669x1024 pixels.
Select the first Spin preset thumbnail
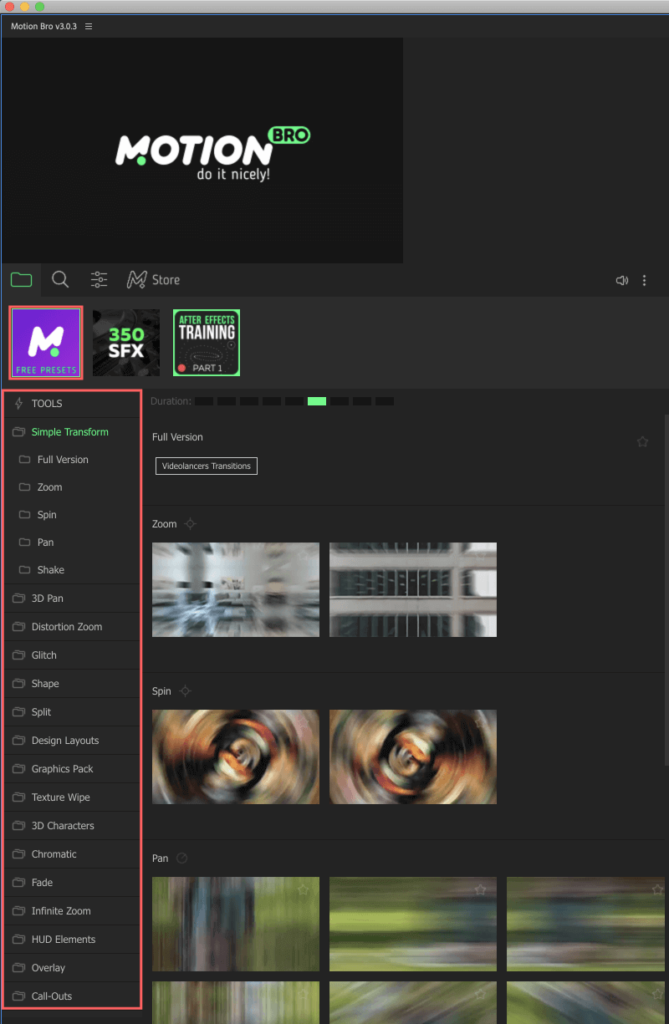tap(236, 757)
